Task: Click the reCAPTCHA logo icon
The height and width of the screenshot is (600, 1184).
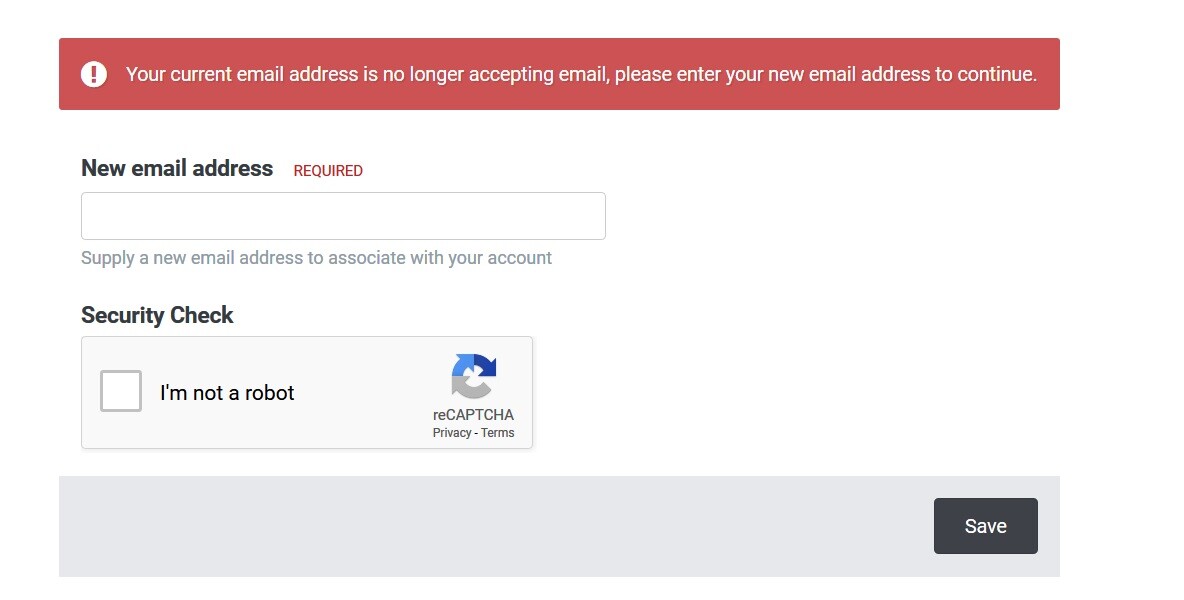Action: [473, 376]
